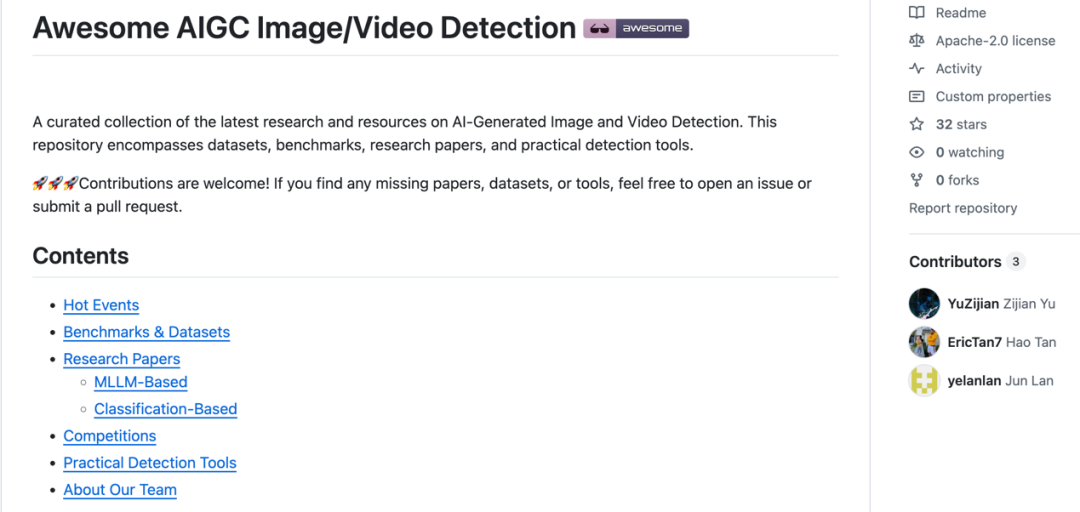Click the eye icon beside watching
The image size is (1080, 512).
(x=916, y=153)
